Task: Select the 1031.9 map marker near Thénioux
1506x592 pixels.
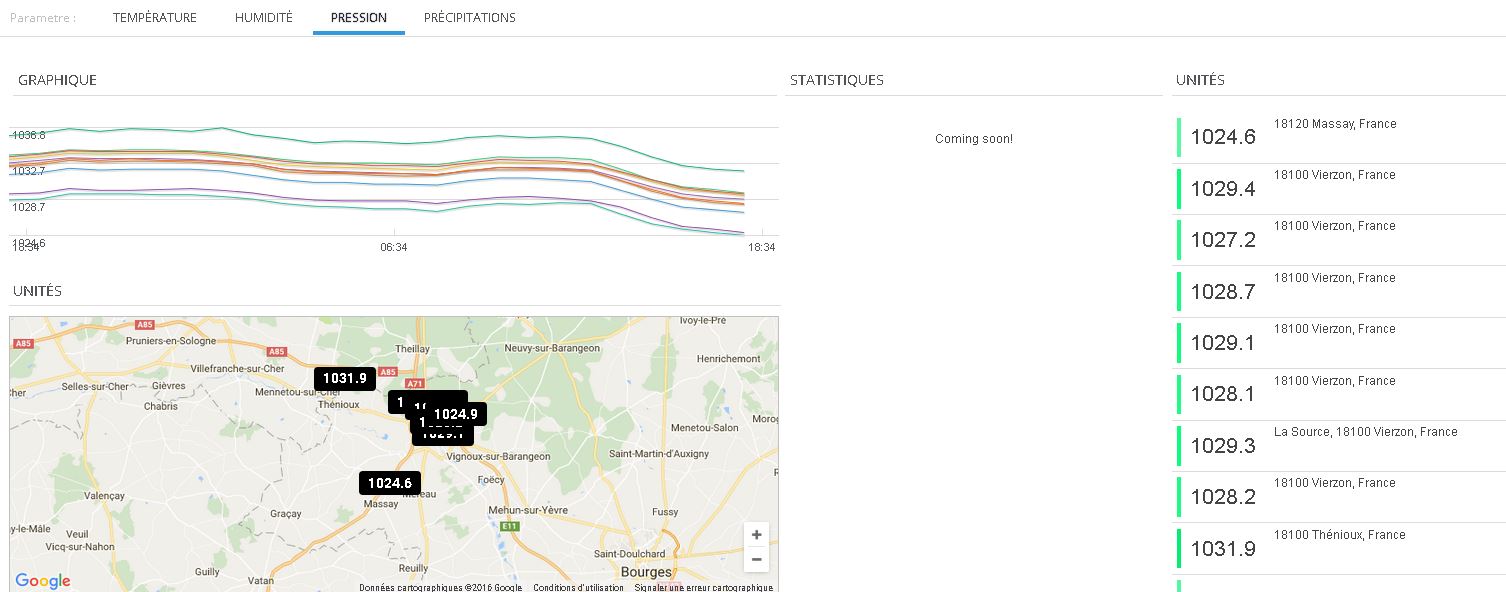Action: coord(345,379)
